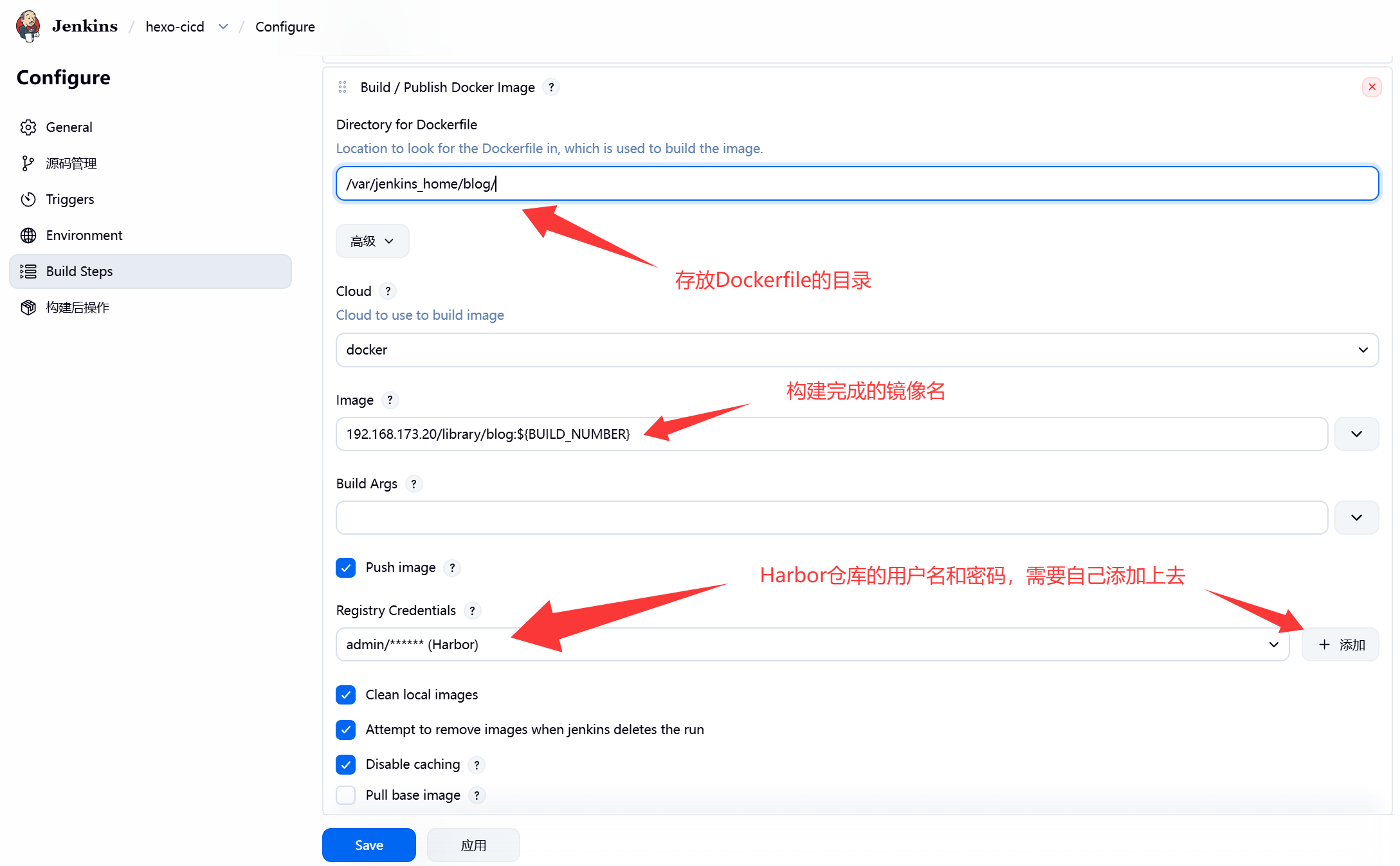Click the Save button
The height and width of the screenshot is (866, 1400).
(x=368, y=845)
